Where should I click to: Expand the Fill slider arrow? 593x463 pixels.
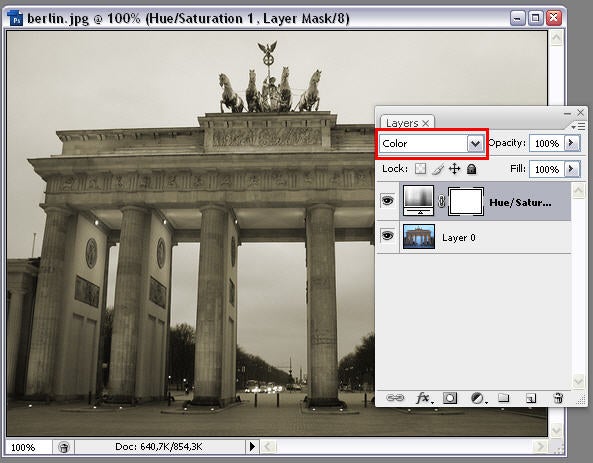(x=572, y=169)
